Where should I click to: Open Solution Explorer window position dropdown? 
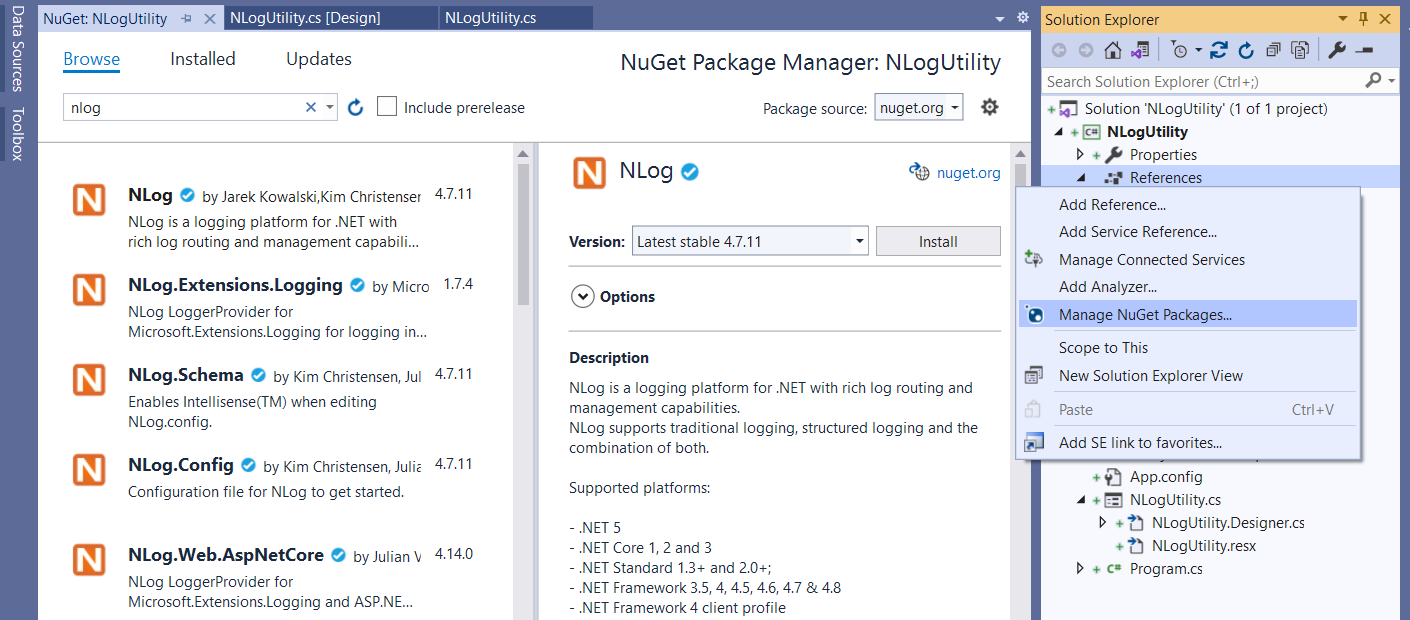point(1341,19)
